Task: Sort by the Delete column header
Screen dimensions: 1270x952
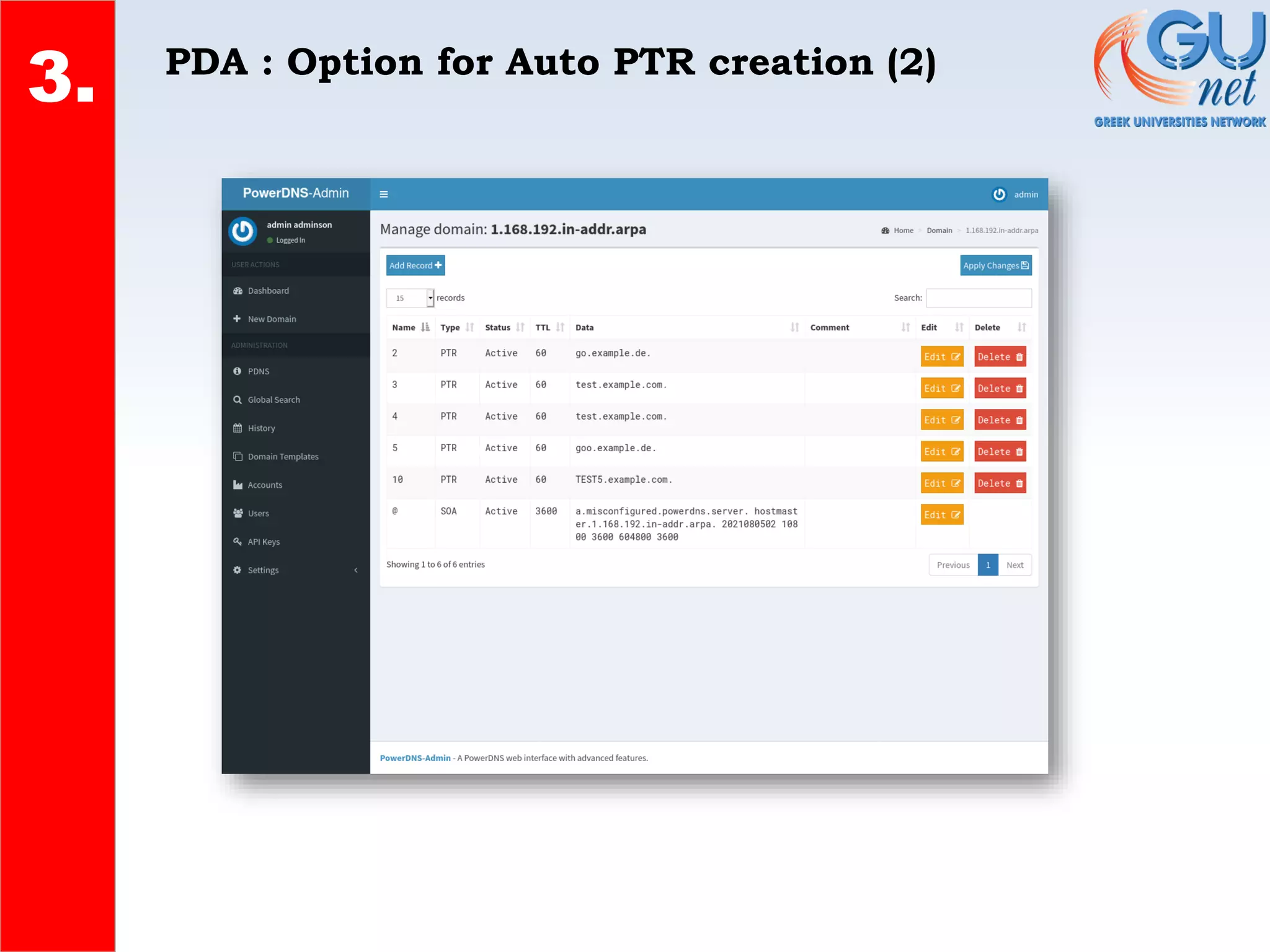Action: pos(1000,327)
